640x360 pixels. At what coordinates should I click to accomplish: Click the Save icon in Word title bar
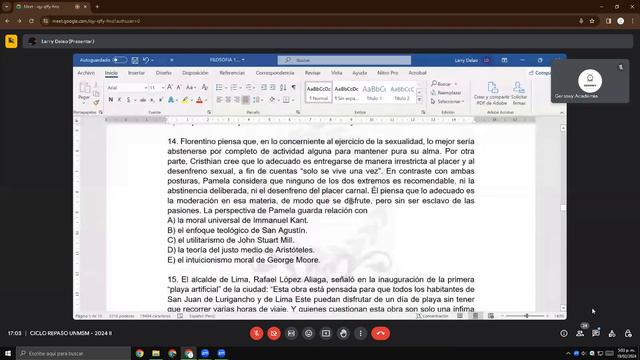point(135,60)
